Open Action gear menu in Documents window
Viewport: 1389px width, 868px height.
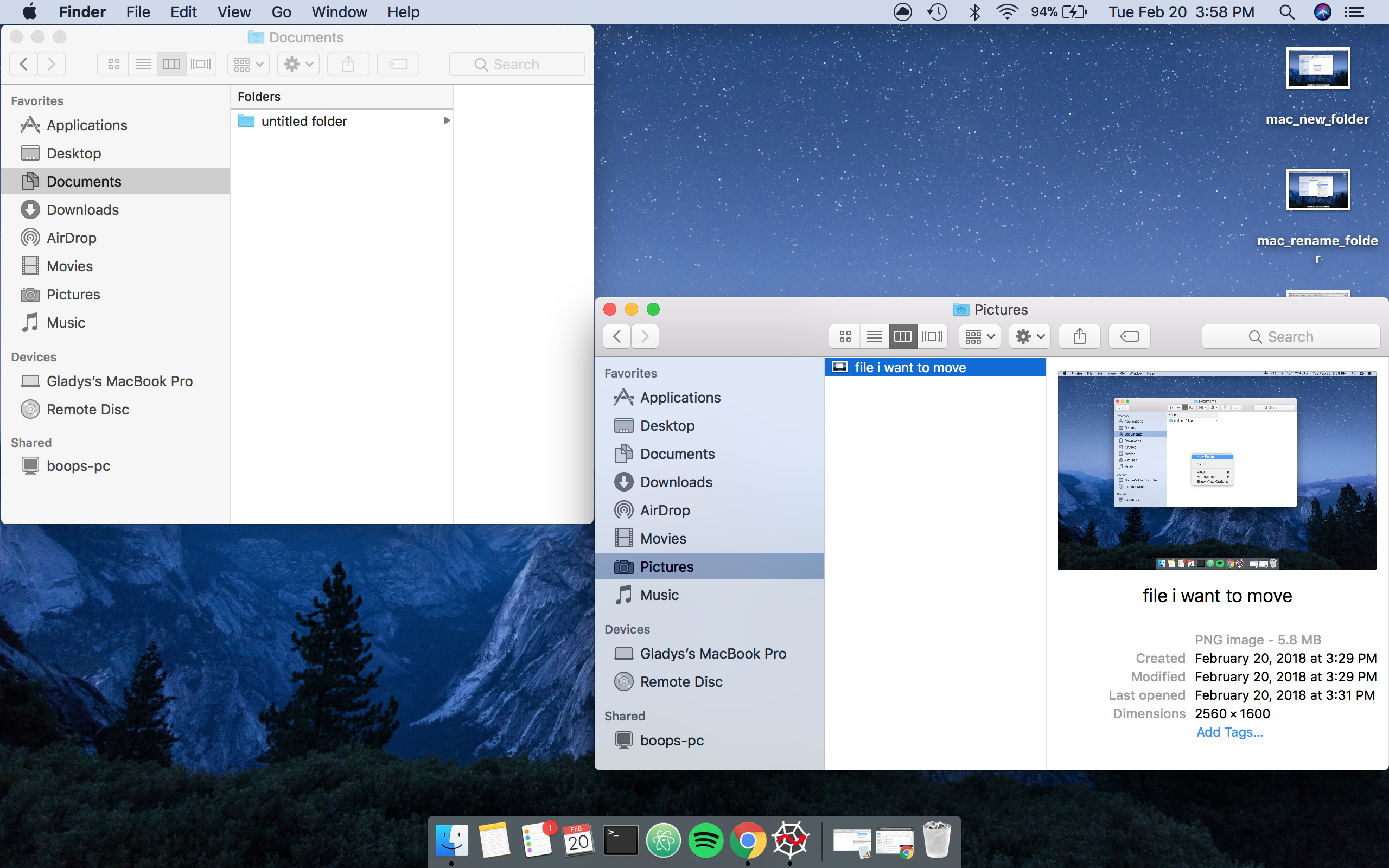(x=298, y=63)
